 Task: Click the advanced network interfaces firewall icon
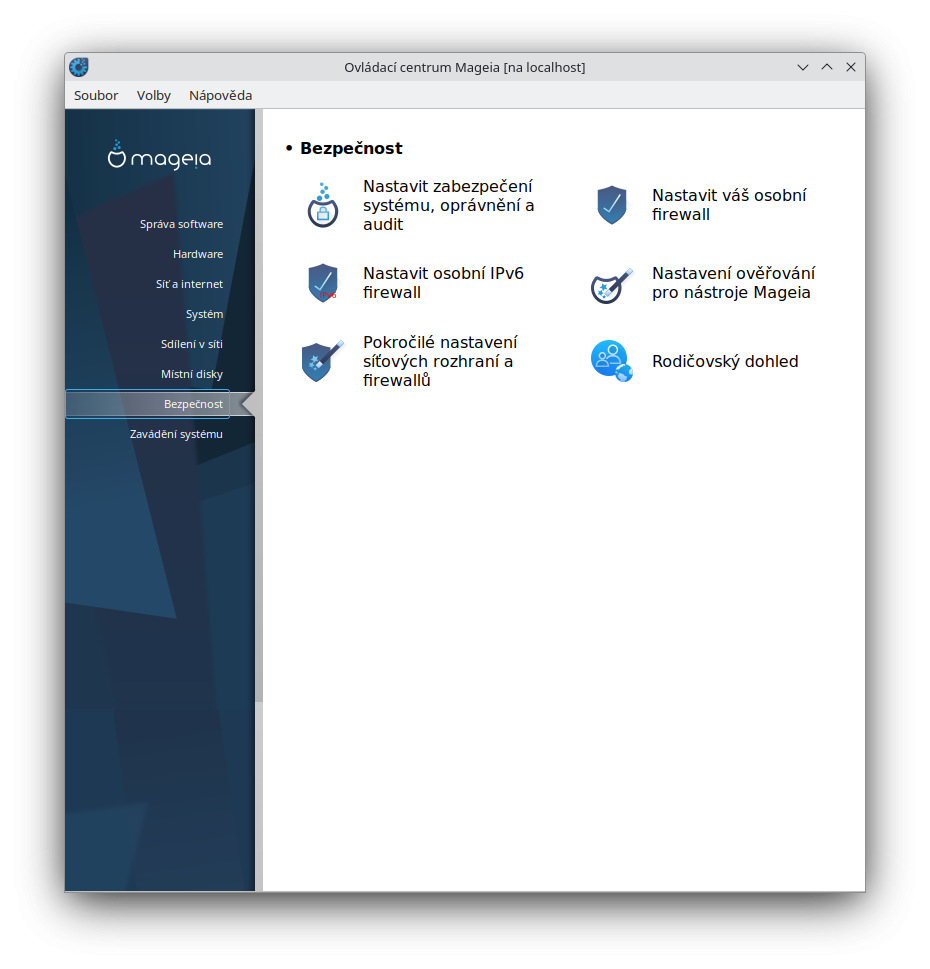pyautogui.click(x=322, y=361)
